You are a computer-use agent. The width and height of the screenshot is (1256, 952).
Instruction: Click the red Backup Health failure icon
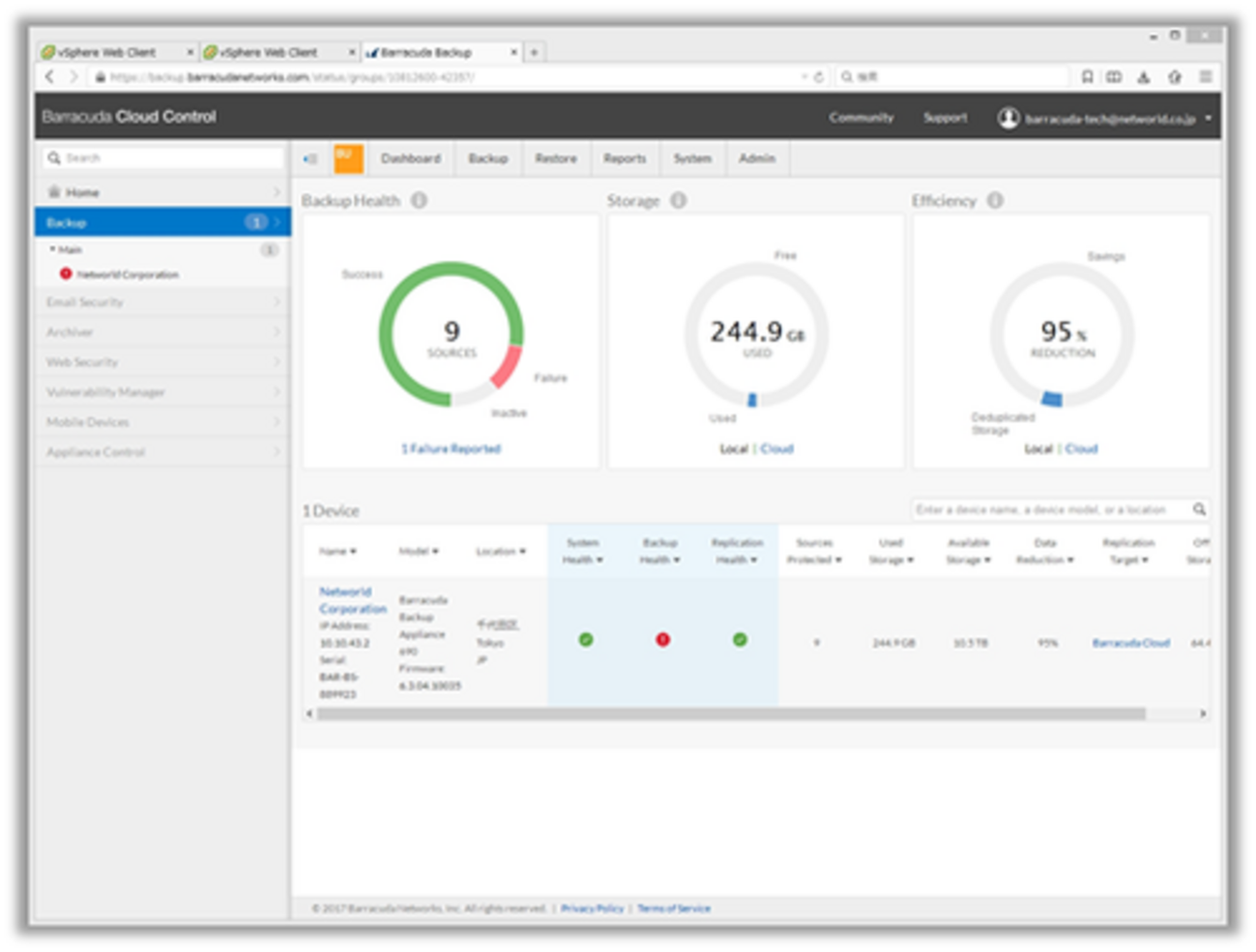click(x=662, y=640)
